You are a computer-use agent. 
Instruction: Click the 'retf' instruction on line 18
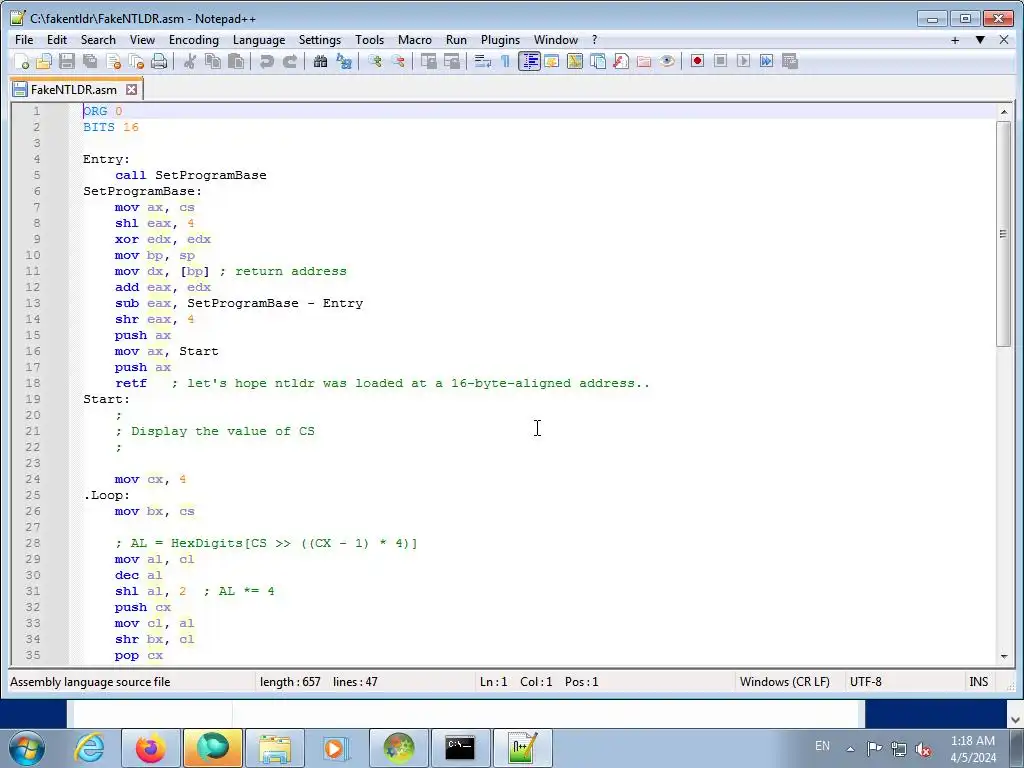131,383
